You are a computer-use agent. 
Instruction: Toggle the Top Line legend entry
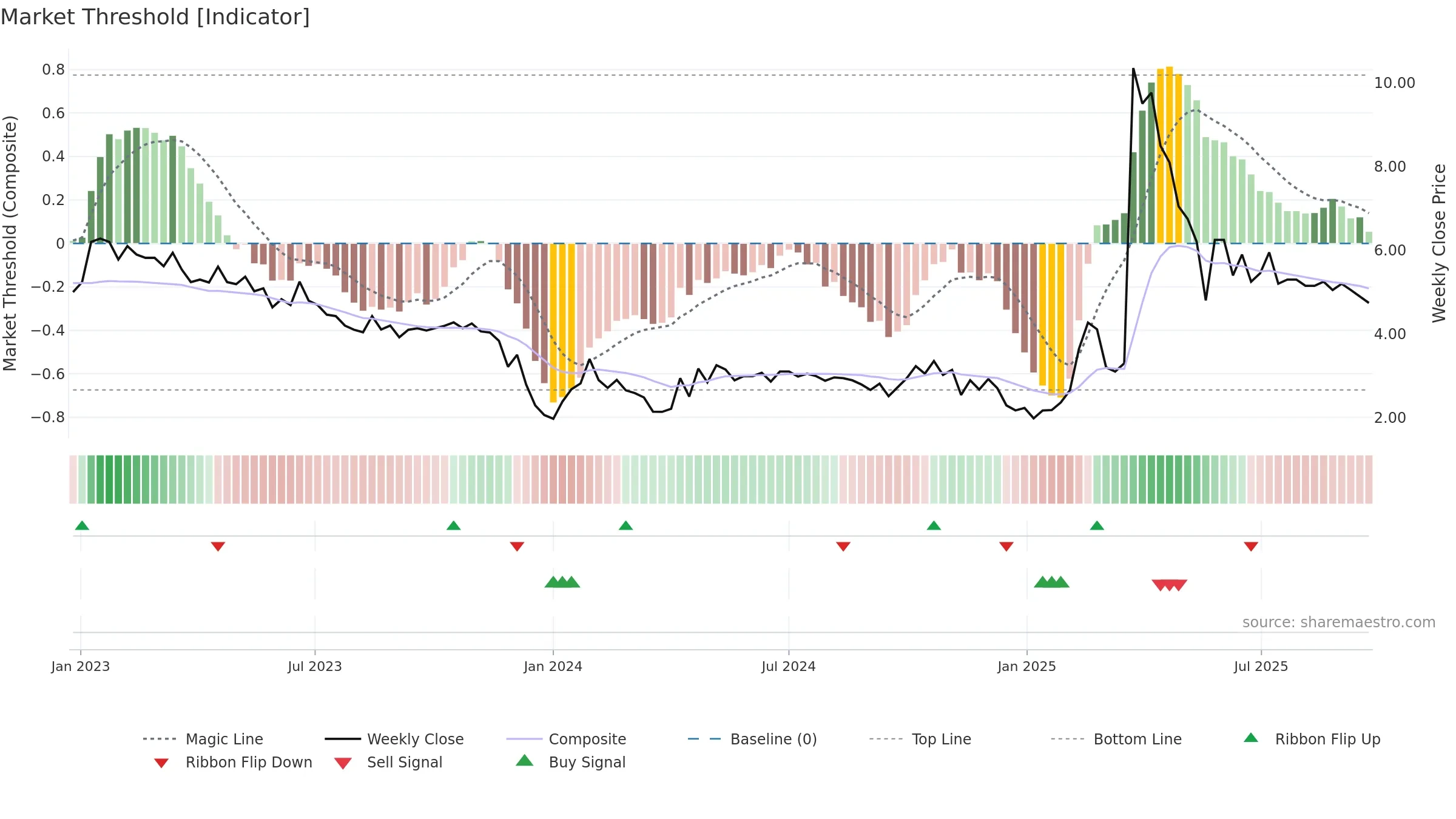pos(920,739)
